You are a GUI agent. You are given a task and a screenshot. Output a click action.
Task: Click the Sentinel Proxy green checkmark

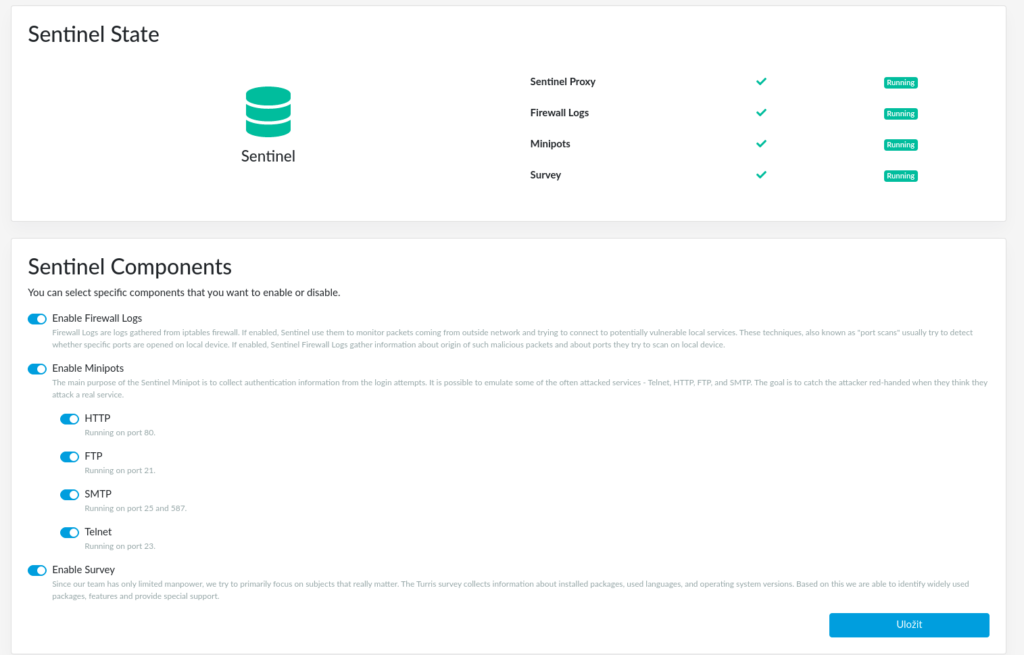(761, 82)
